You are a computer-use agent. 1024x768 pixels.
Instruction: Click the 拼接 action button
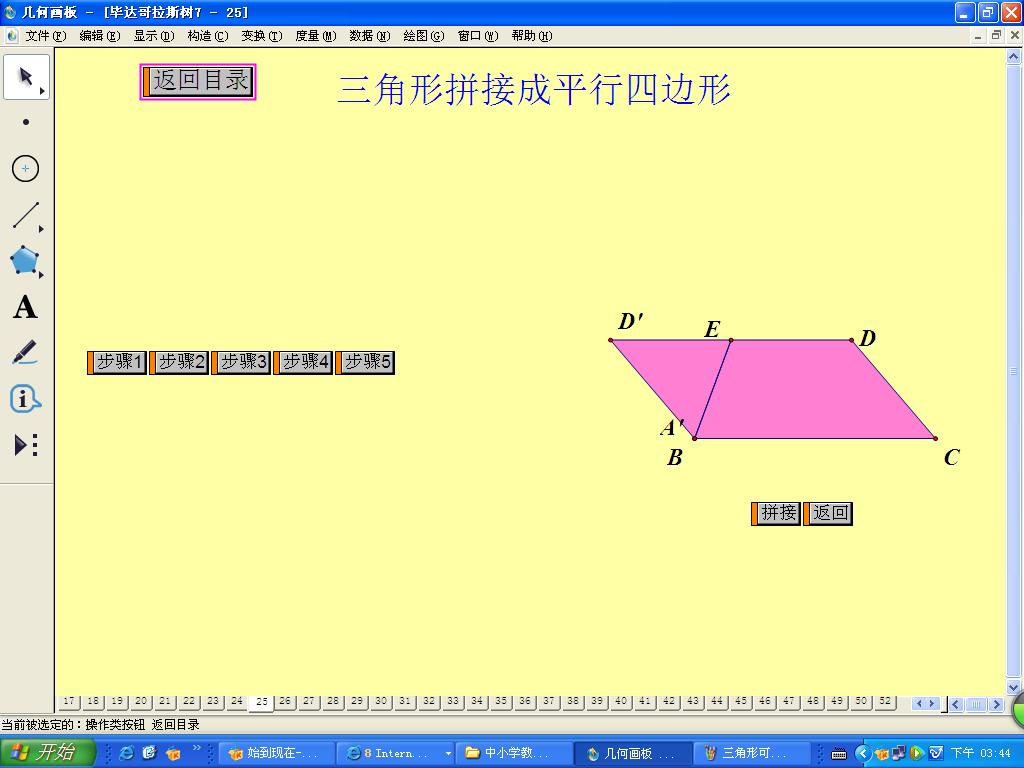(x=776, y=513)
